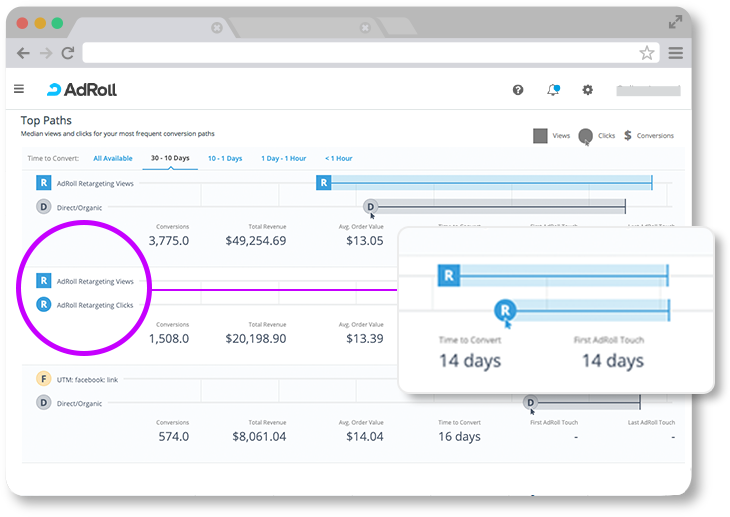Viewport: 730px width, 517px height.
Task: Click the 1,508.0 conversions value
Action: [169, 339]
